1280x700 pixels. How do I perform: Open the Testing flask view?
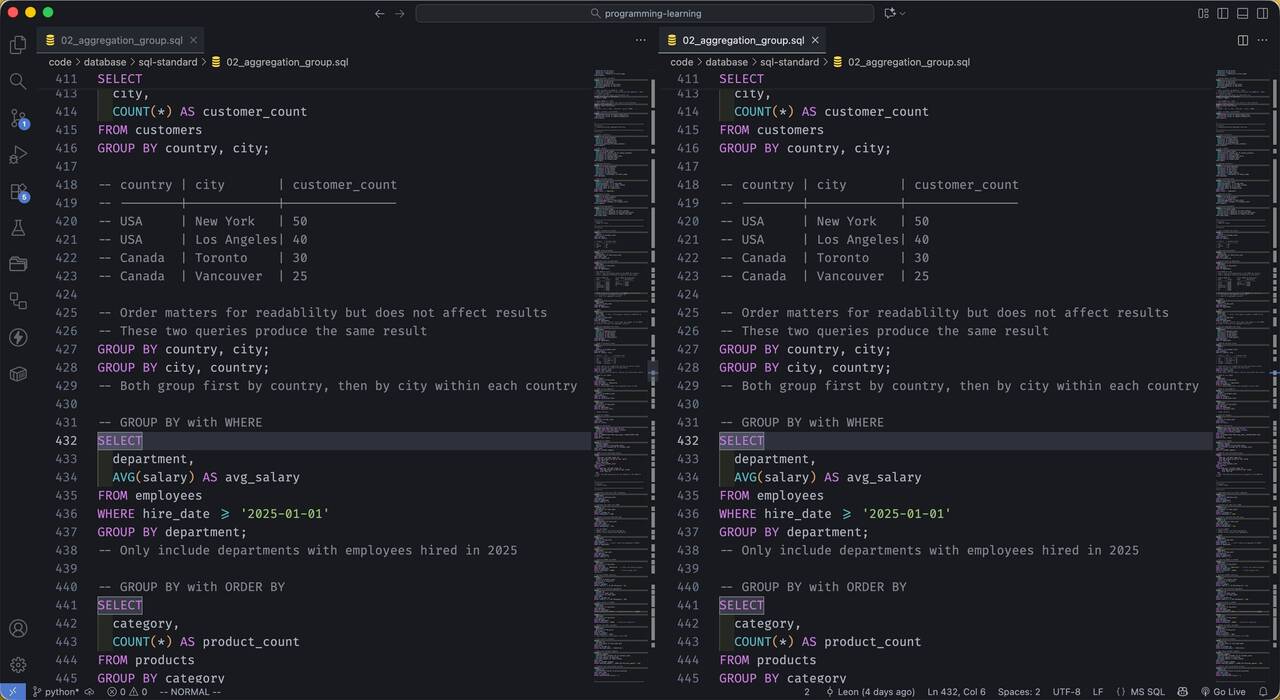coord(18,228)
